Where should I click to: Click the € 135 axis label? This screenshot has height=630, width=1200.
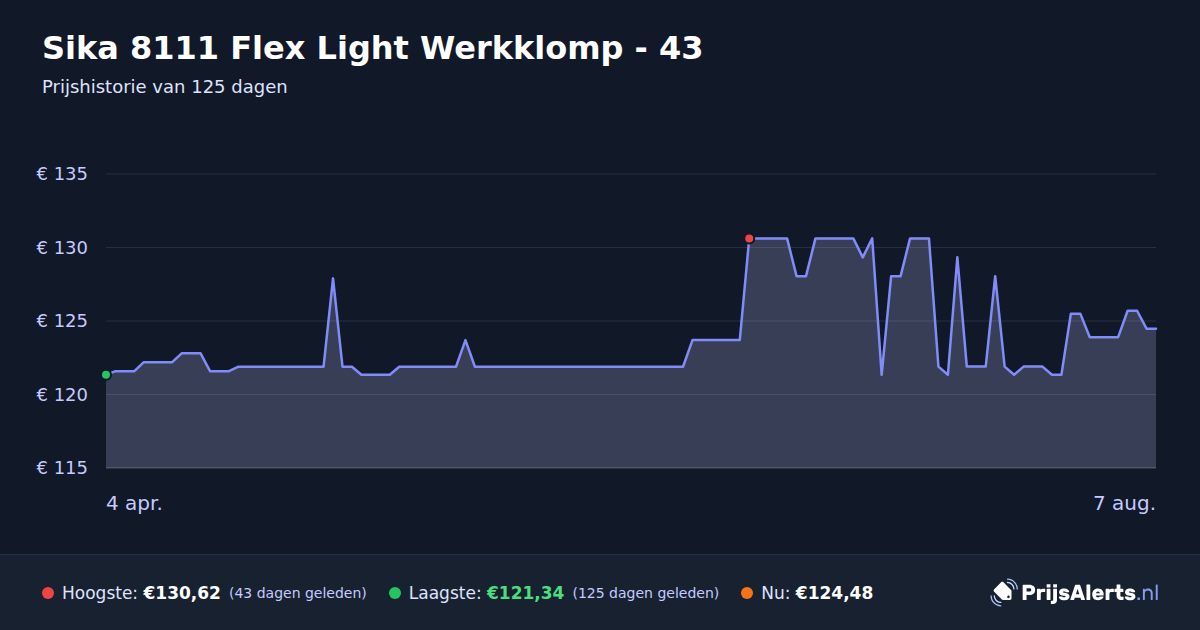(62, 174)
